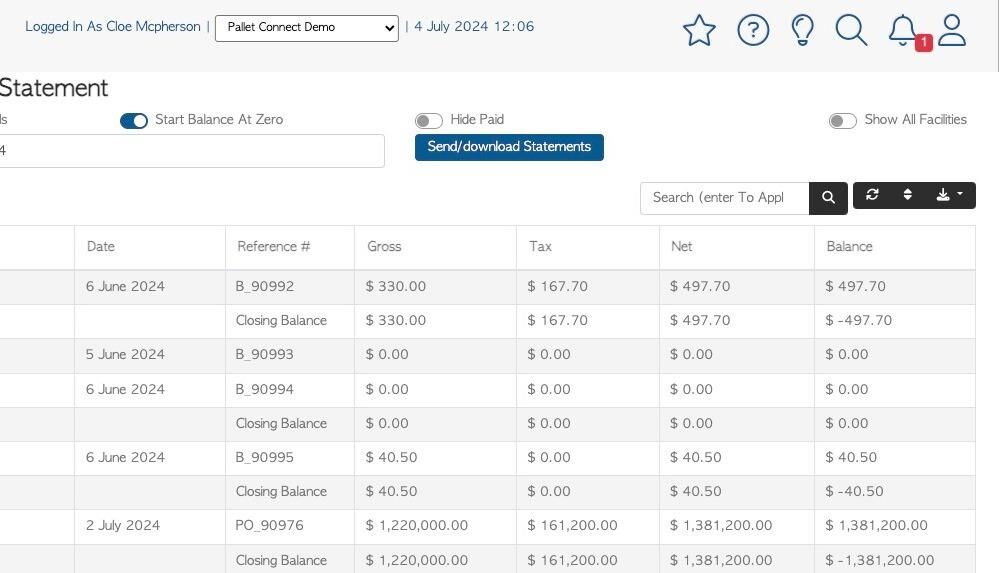Screen dimensions: 999x573
Task: Refresh the statement table
Action: (872, 195)
